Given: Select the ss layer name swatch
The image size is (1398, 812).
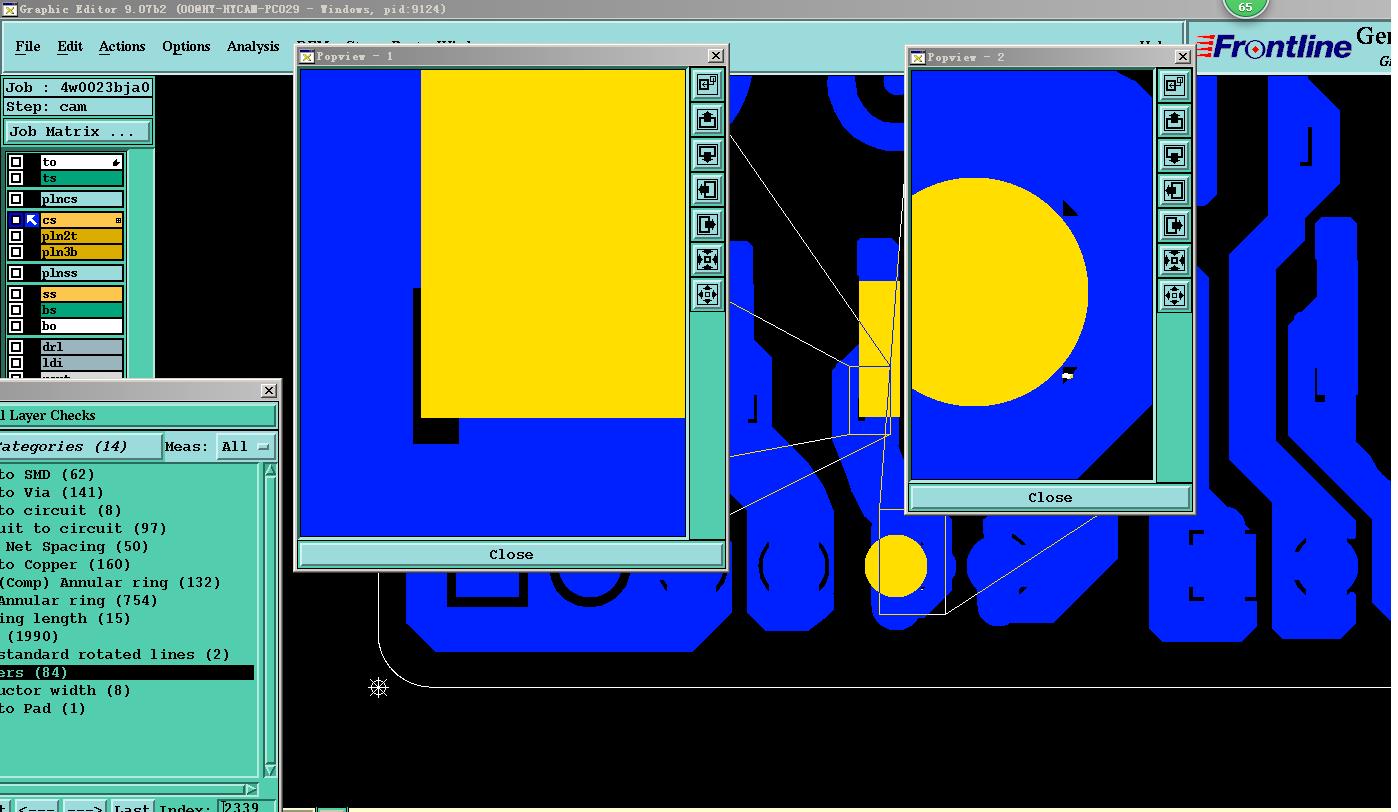Looking at the screenshot, I should click(x=81, y=294).
